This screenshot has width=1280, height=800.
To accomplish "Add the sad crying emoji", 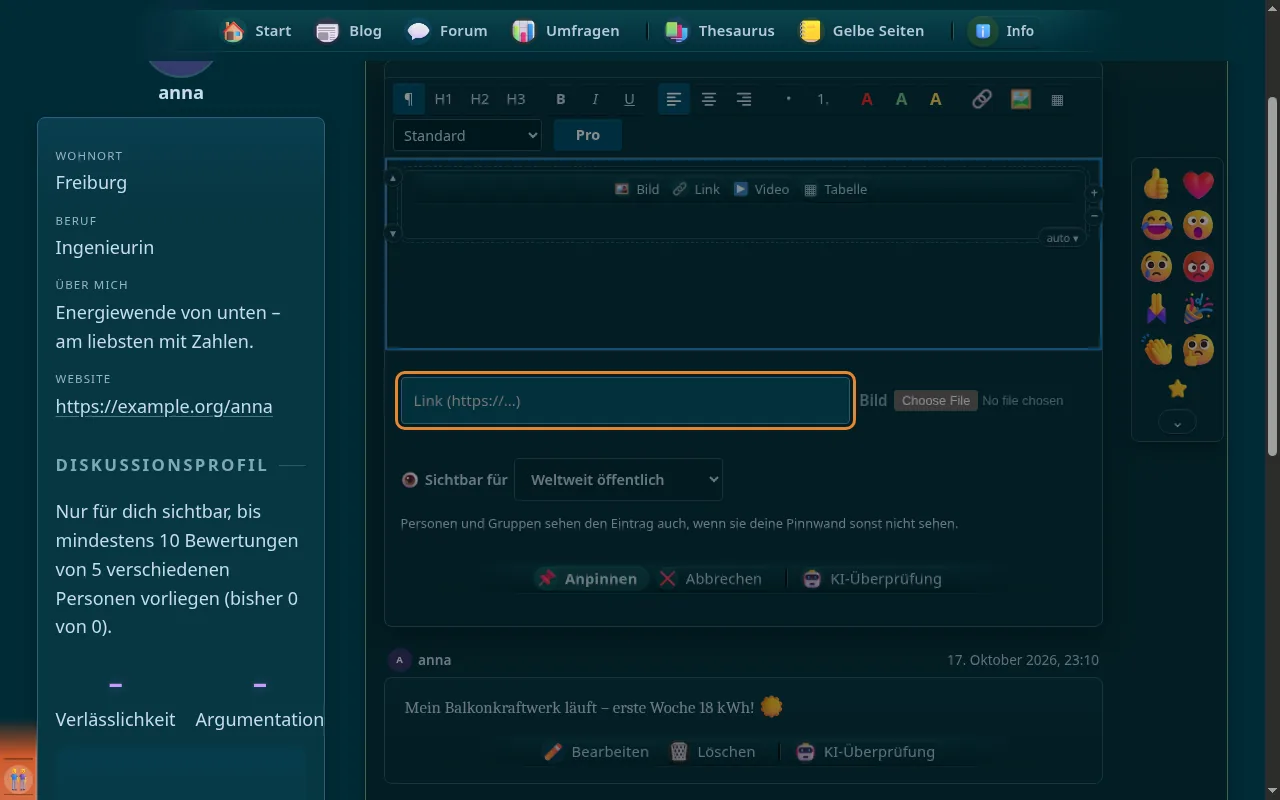I will (1157, 267).
